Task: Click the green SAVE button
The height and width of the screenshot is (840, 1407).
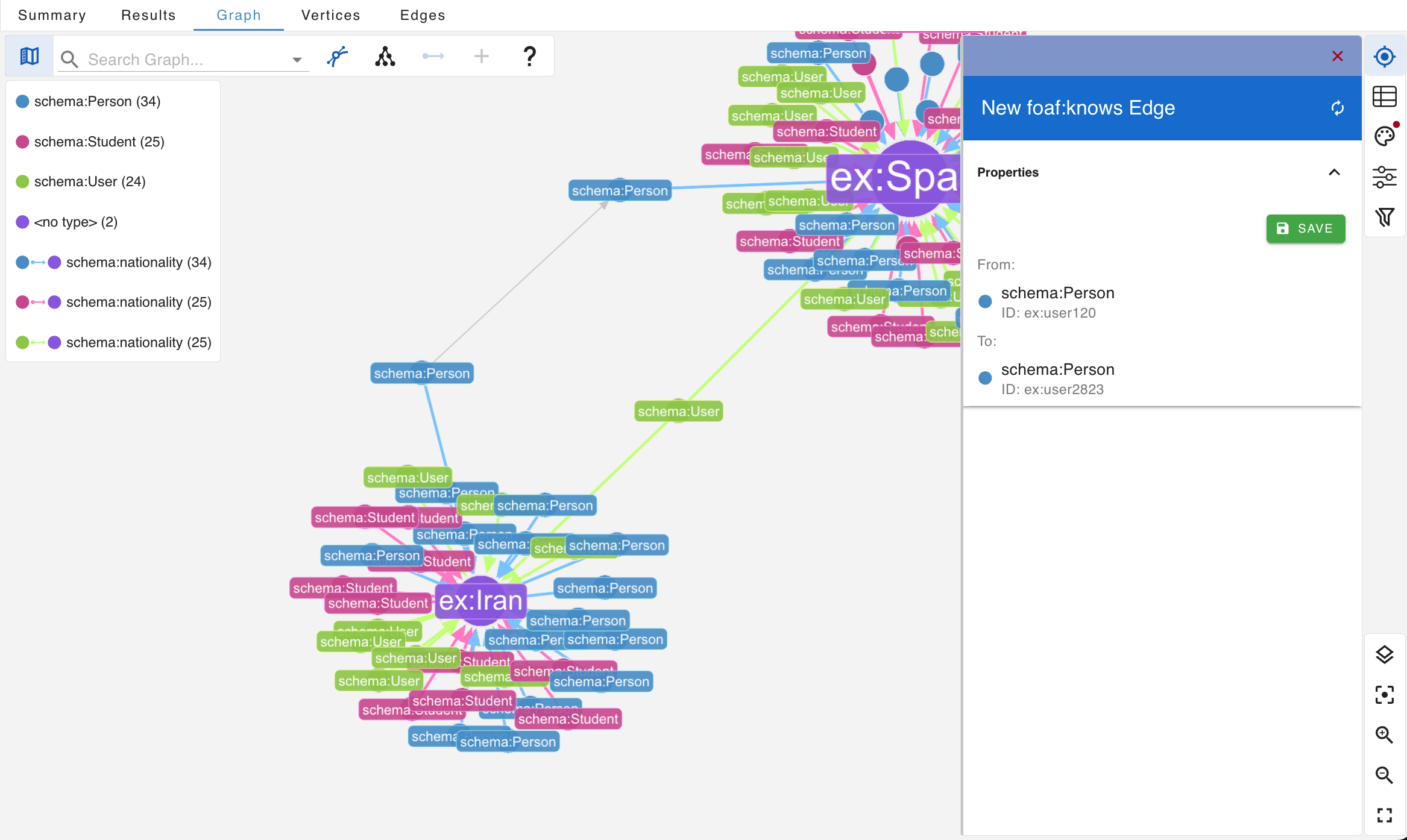Action: tap(1305, 228)
